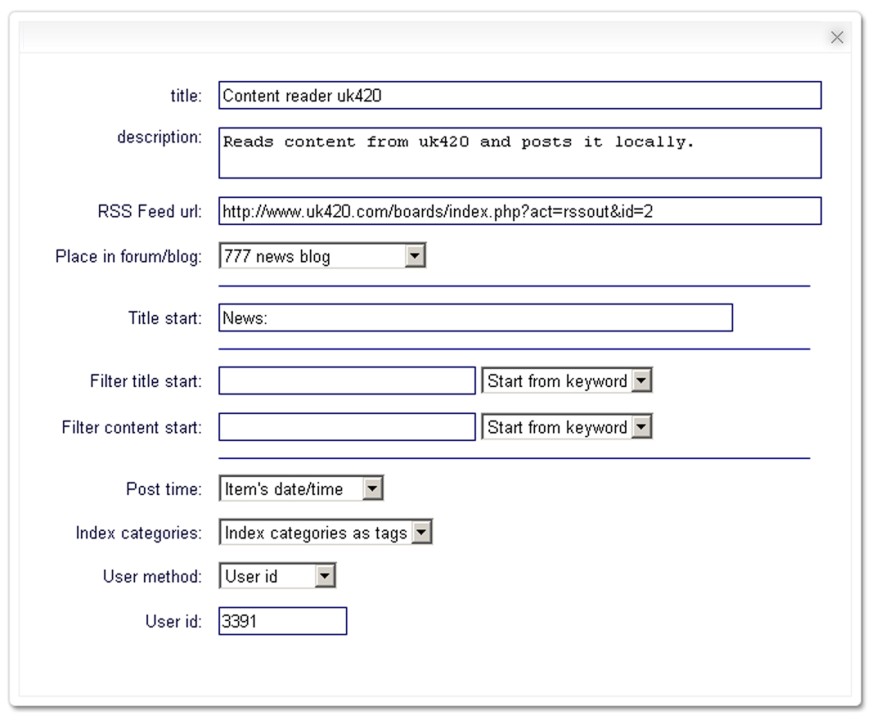The height and width of the screenshot is (720, 872).
Task: Click the User id field showing 3391
Action: click(x=282, y=621)
